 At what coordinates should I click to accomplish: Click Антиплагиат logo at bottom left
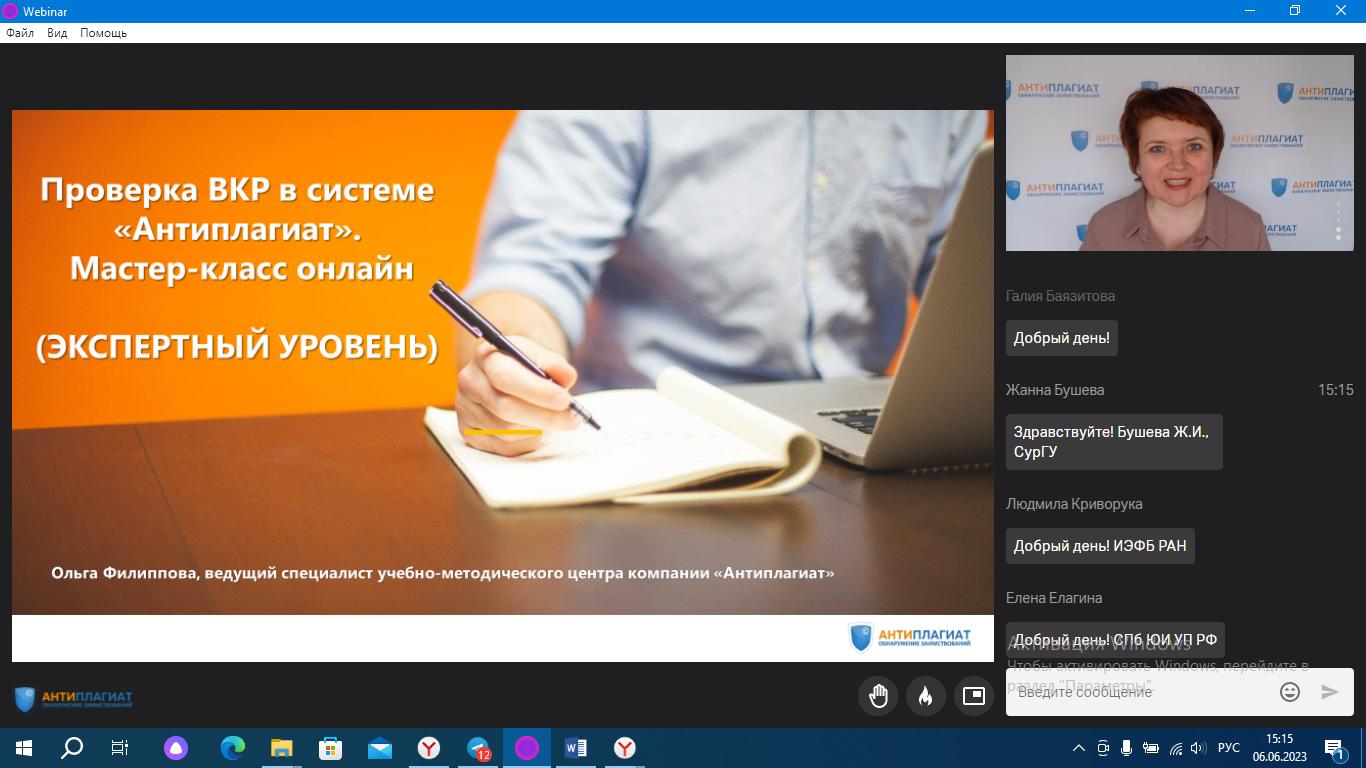click(73, 699)
